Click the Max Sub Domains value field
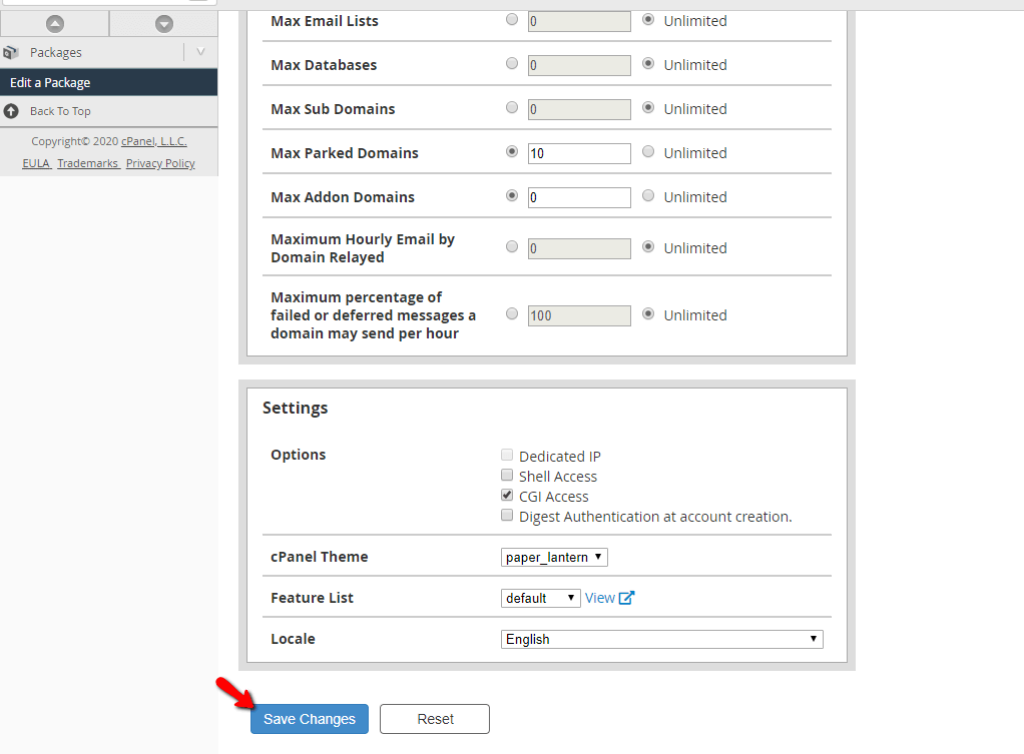Viewport: 1024px width, 754px height. coord(579,109)
